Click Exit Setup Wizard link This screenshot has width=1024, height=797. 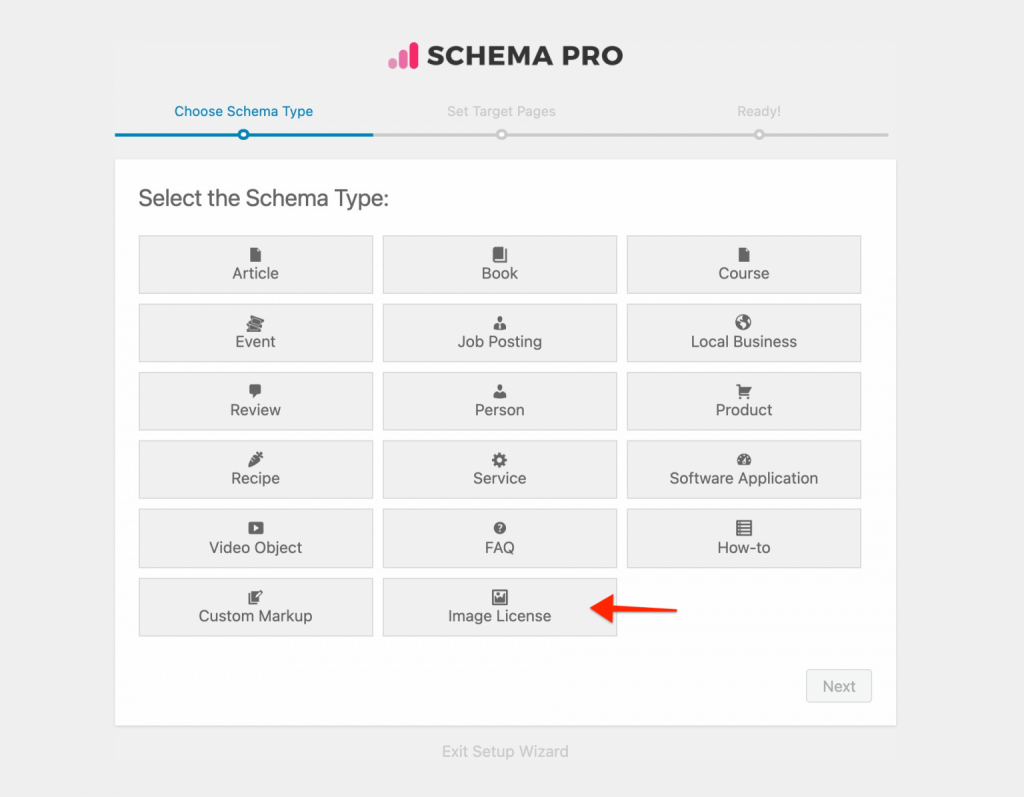505,751
